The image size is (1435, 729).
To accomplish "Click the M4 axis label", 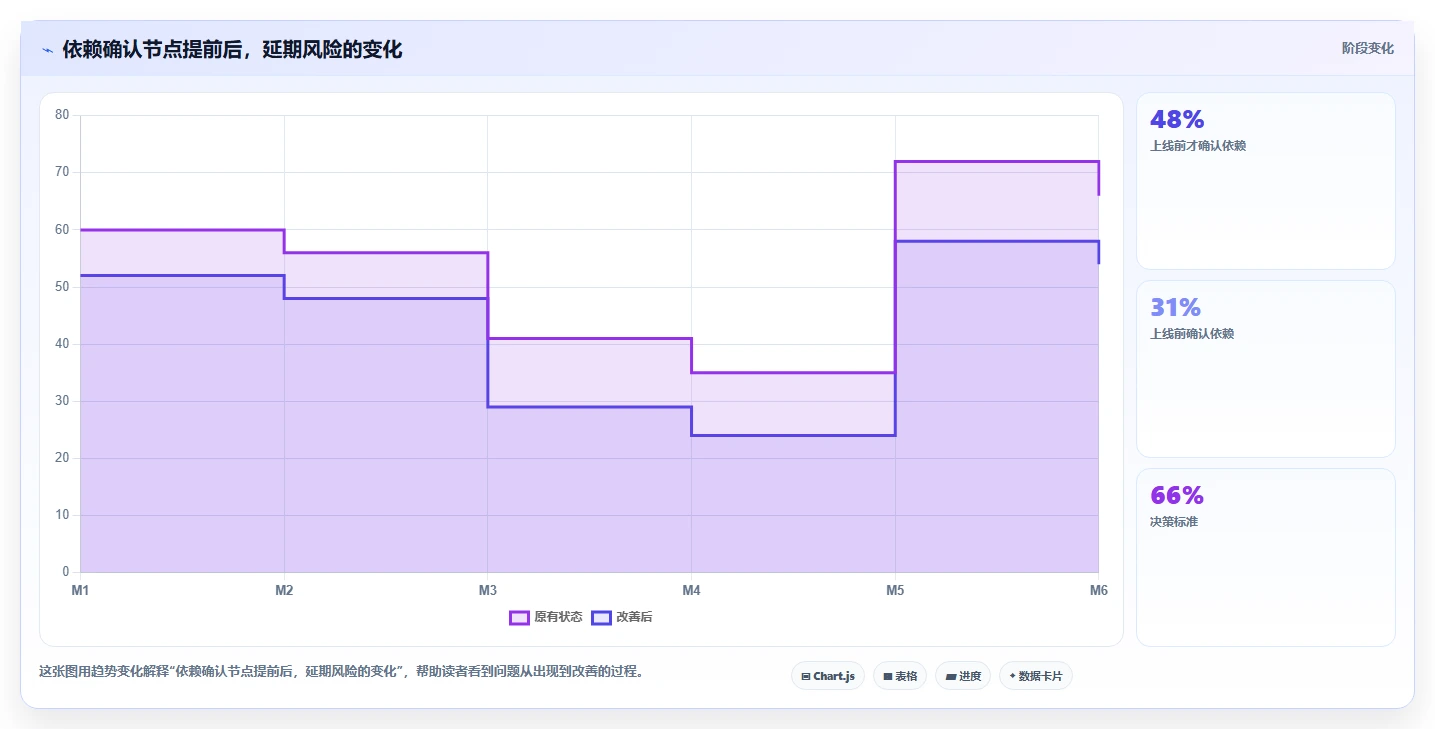I will (691, 590).
